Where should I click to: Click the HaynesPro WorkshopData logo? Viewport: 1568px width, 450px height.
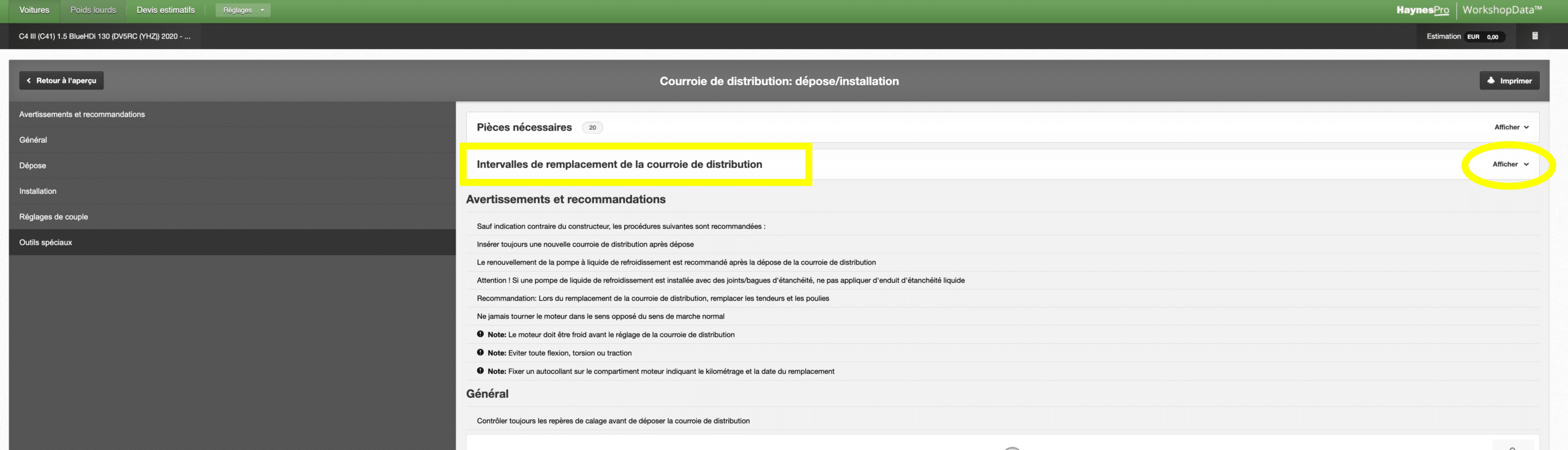pos(1468,10)
